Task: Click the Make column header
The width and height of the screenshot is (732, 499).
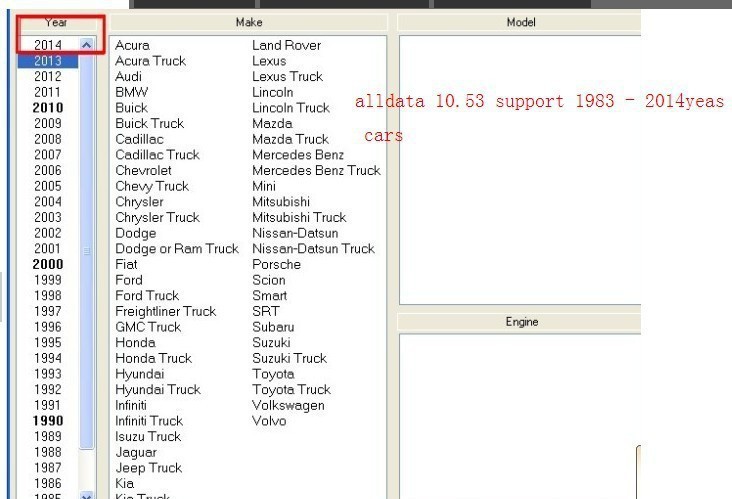Action: 249,21
